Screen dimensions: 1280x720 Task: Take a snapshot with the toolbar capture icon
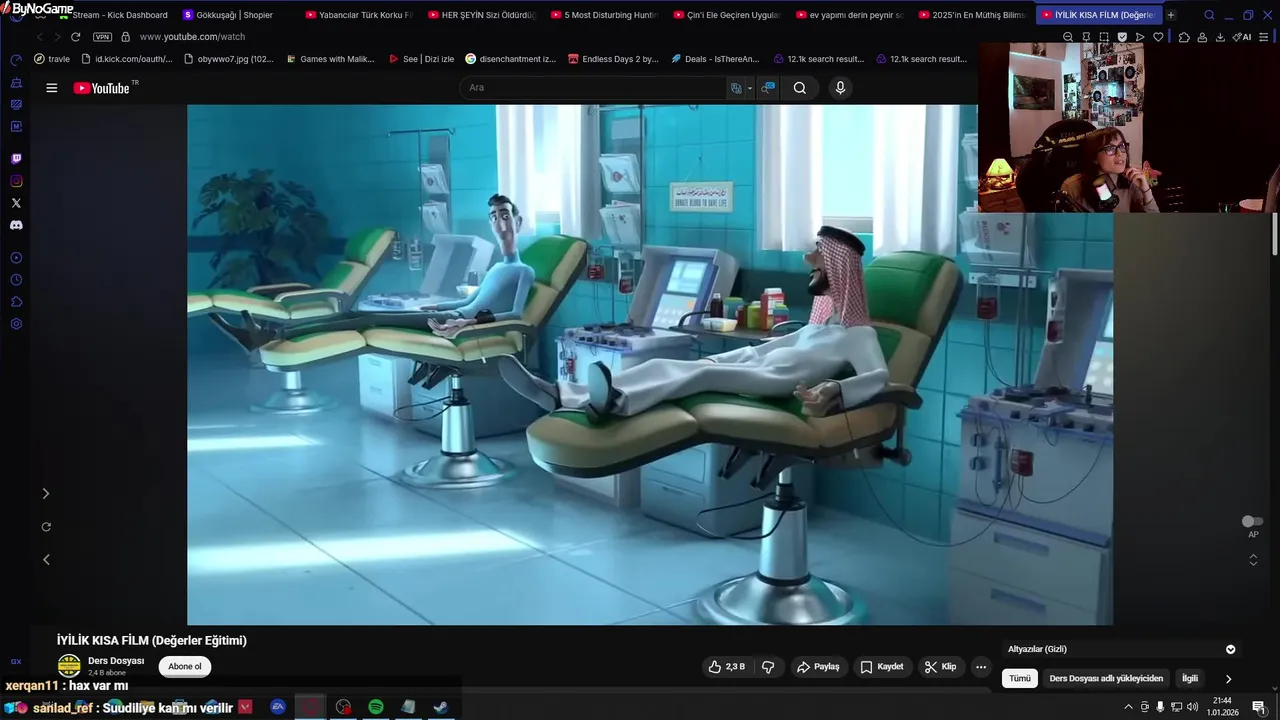[1104, 37]
